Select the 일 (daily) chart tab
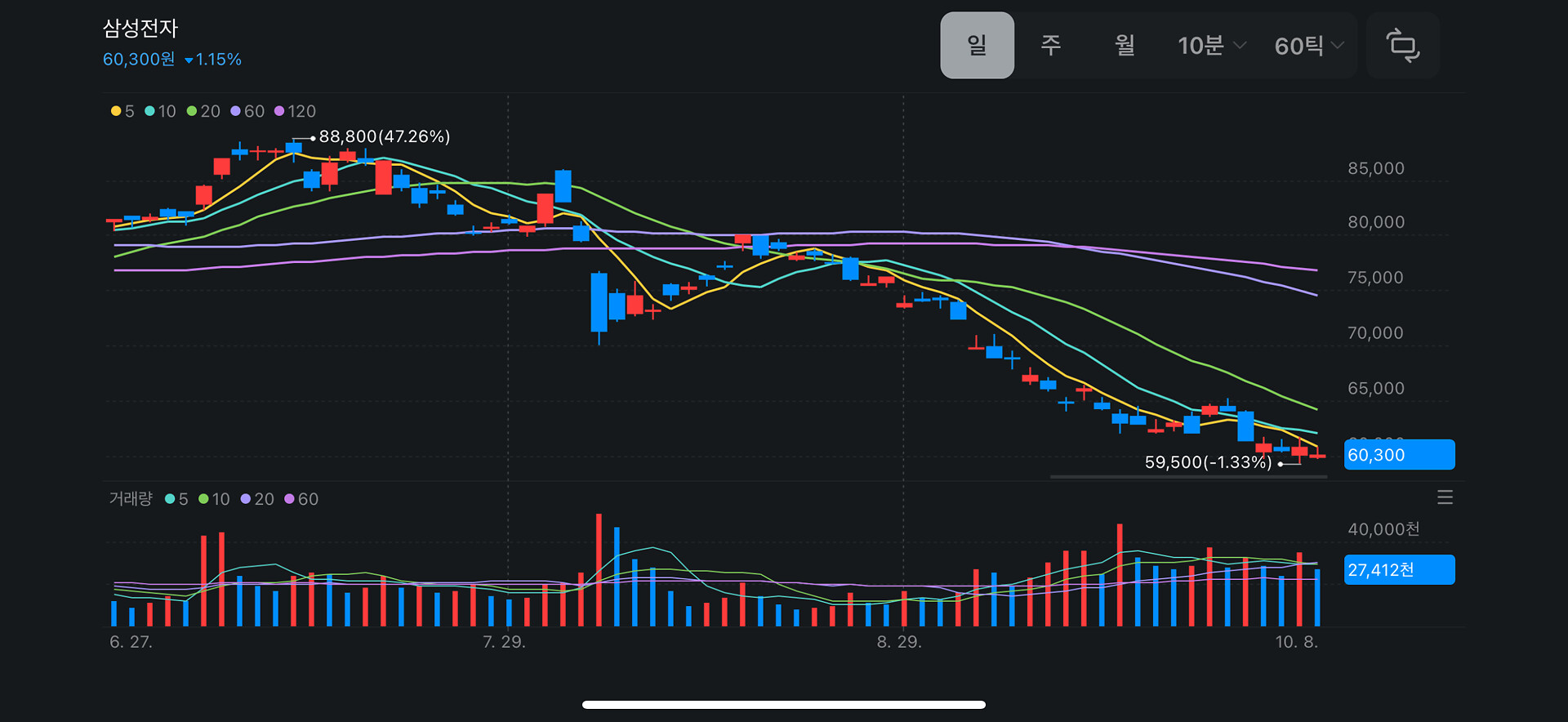Screen dimensions: 1568x722 [x=978, y=46]
